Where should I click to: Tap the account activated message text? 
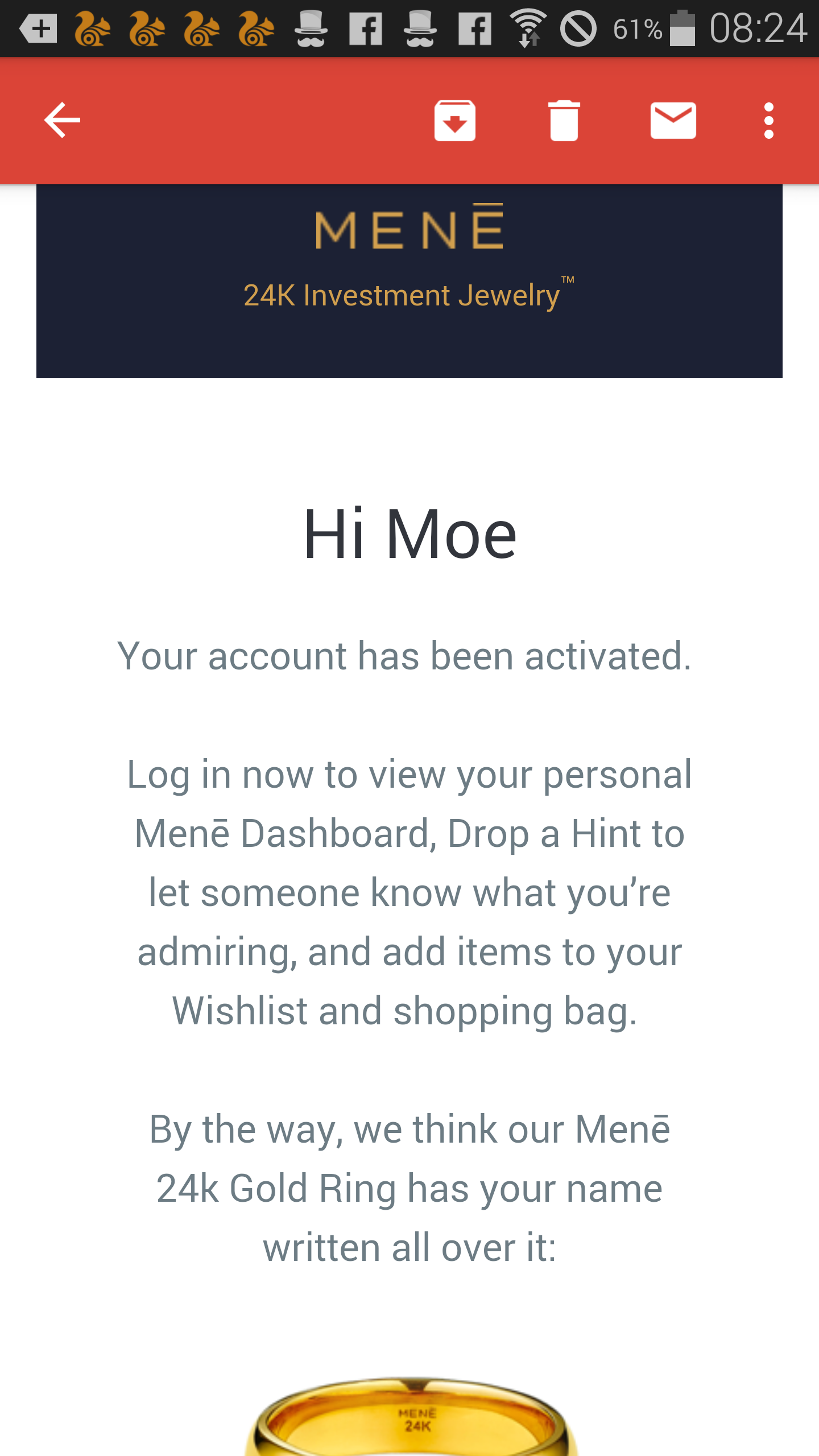coord(404,656)
